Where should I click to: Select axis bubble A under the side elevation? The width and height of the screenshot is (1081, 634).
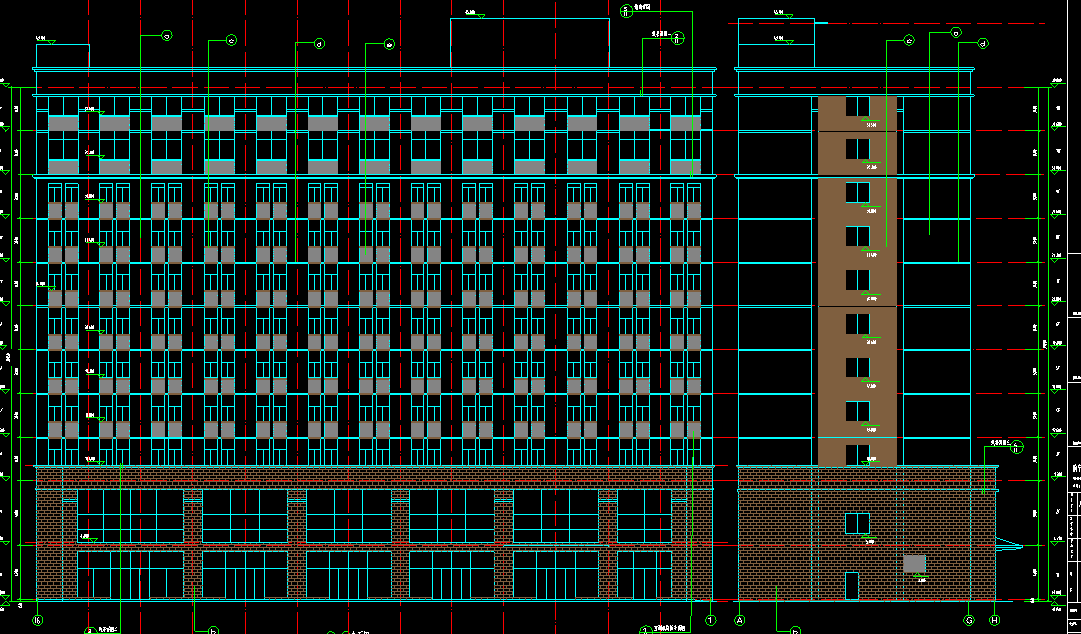tap(740, 620)
